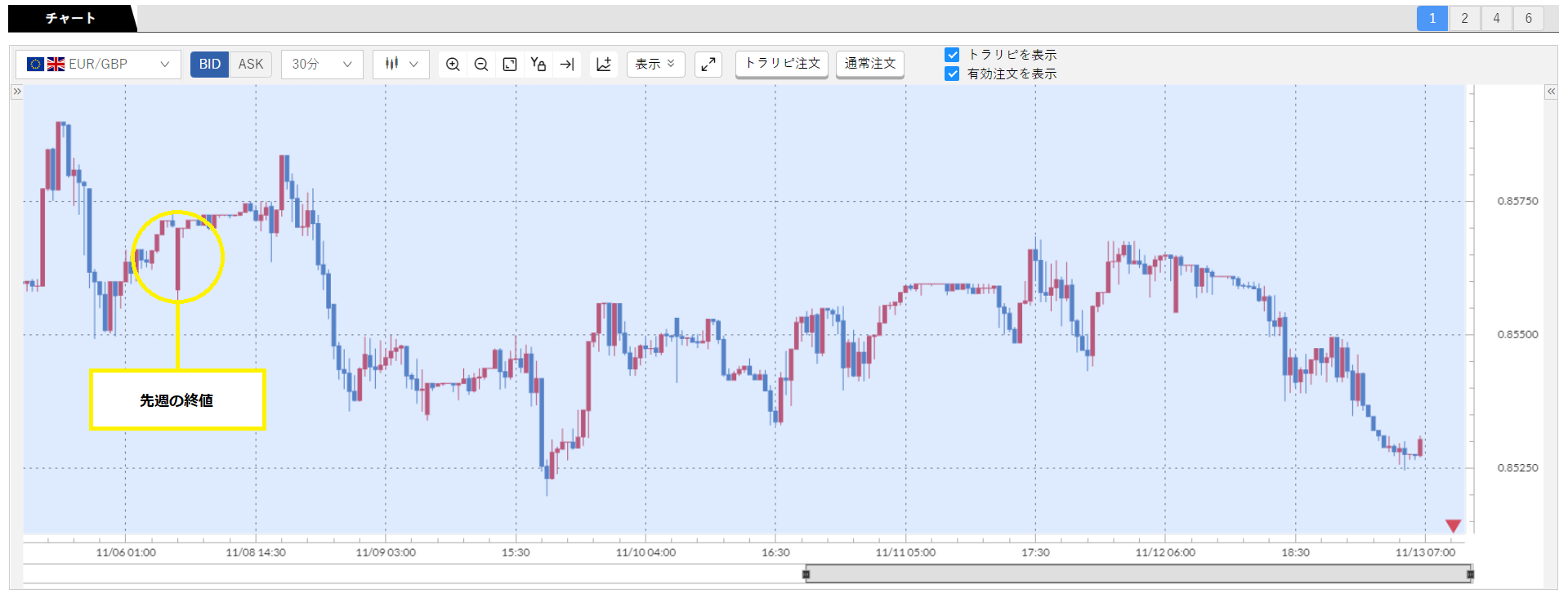
Task: Select ASK price display
Action: 251,64
